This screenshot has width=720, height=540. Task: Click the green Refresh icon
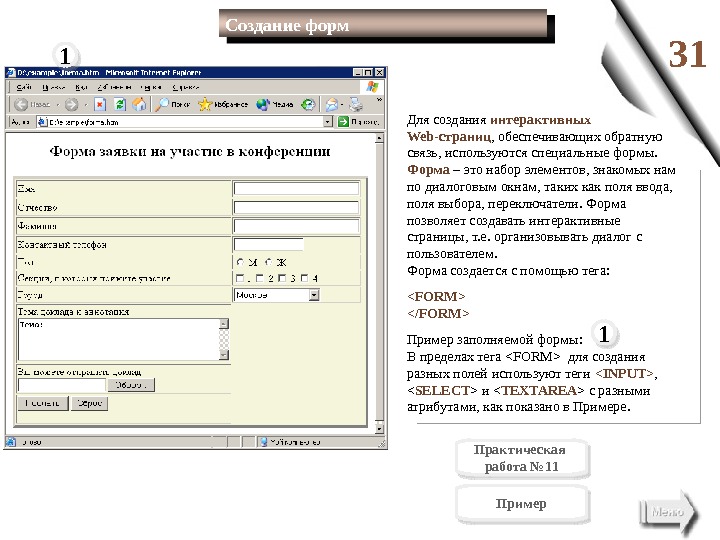point(119,105)
